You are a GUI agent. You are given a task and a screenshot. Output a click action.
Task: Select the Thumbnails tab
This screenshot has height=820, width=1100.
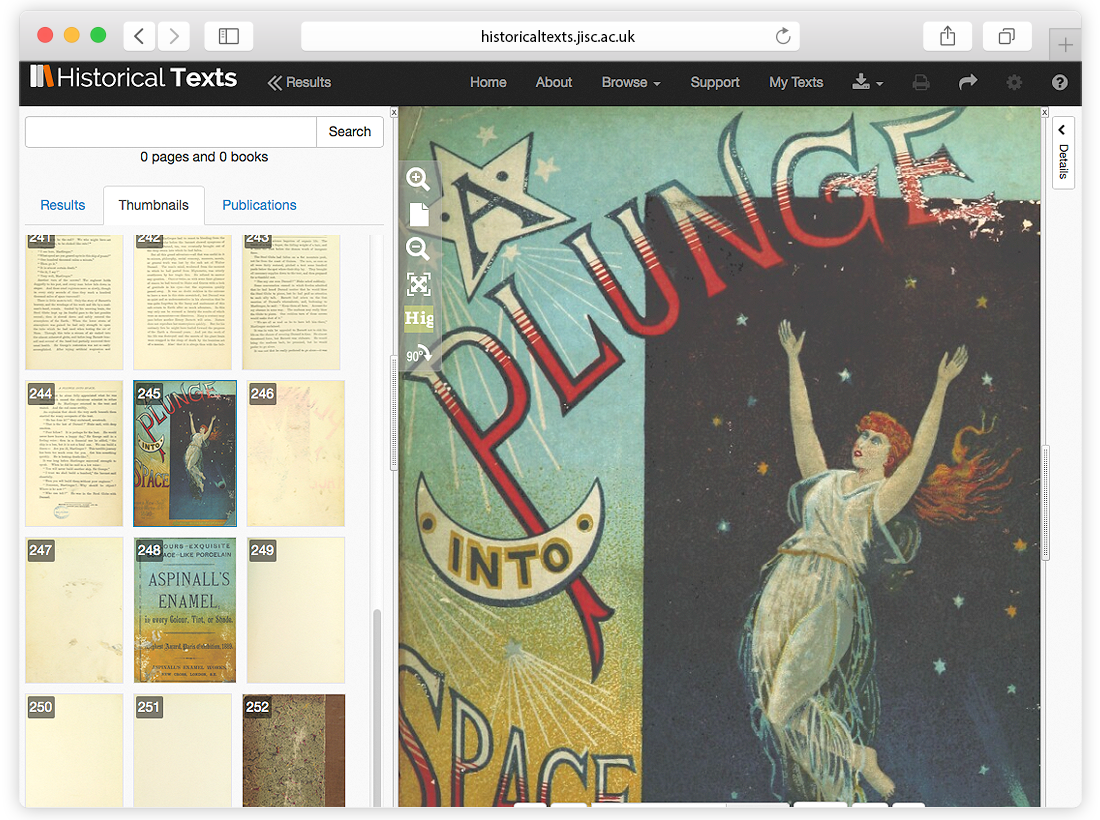[x=154, y=205]
